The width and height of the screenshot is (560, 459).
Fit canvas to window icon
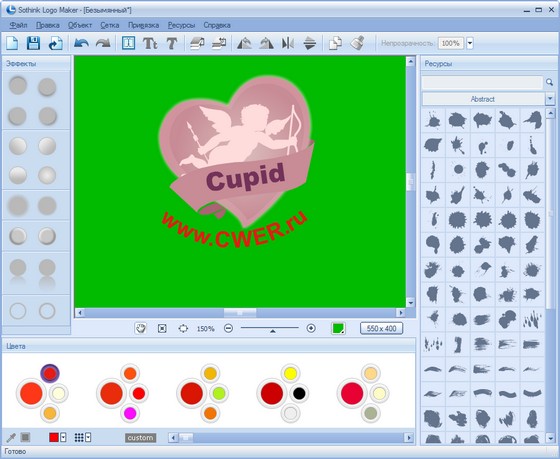(x=162, y=328)
